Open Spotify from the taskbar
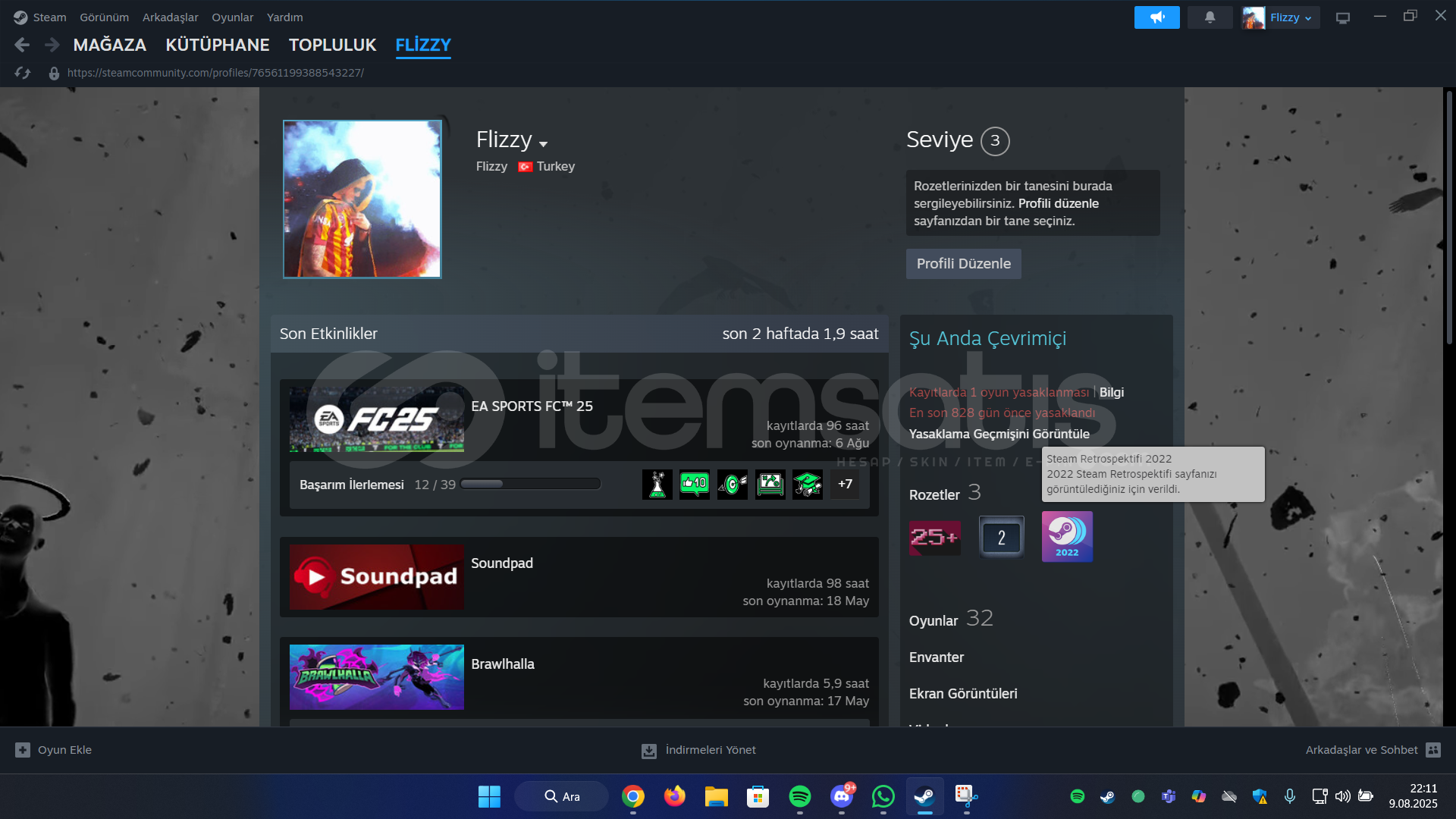Viewport: 1456px width, 819px height. 799,796
